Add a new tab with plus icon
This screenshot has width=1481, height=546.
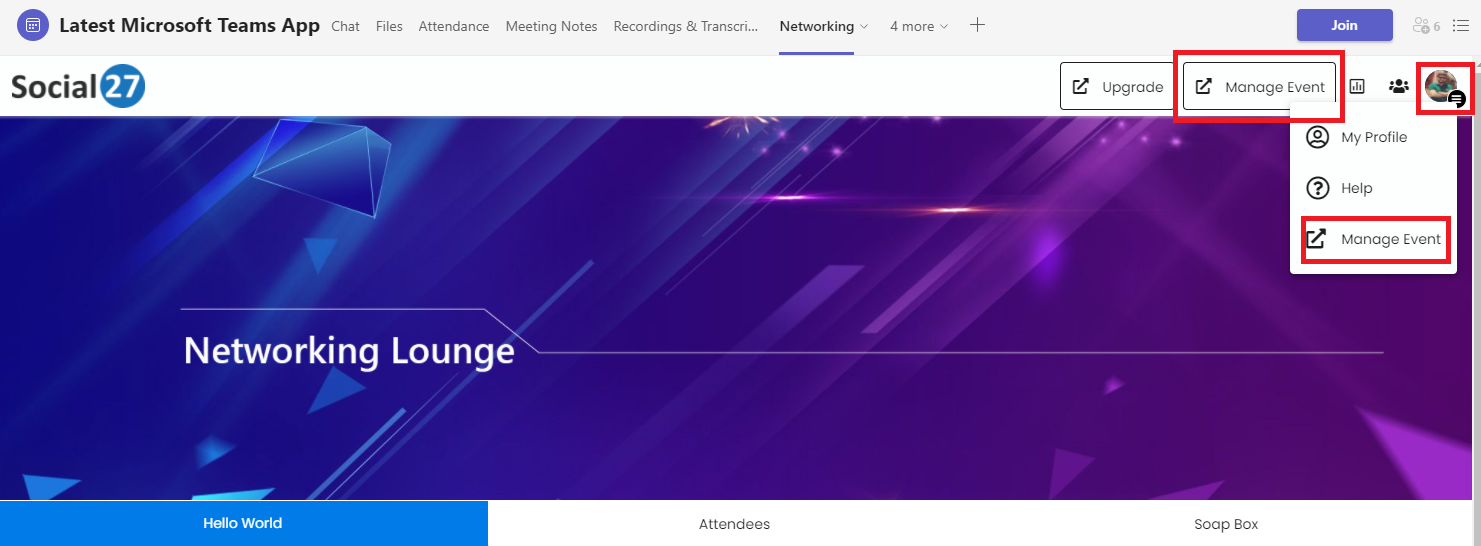pos(978,26)
